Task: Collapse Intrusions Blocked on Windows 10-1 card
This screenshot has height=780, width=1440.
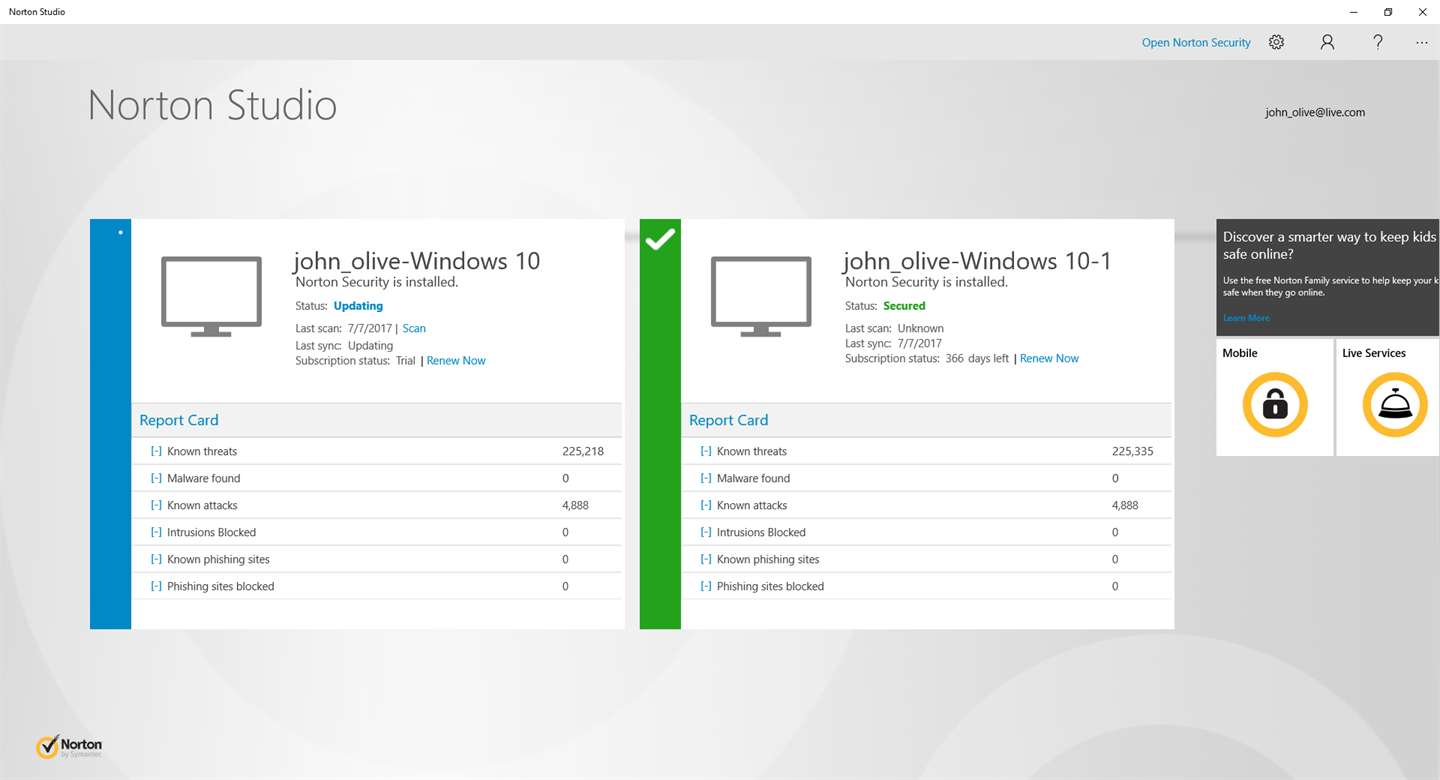Action: (x=706, y=532)
